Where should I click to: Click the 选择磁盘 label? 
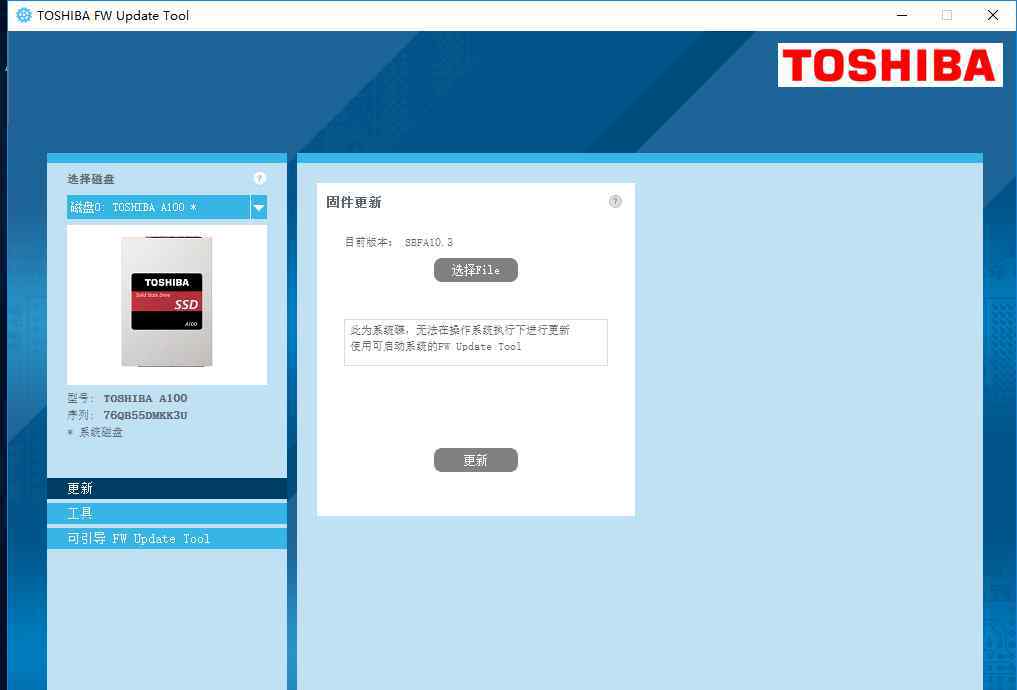pos(91,179)
